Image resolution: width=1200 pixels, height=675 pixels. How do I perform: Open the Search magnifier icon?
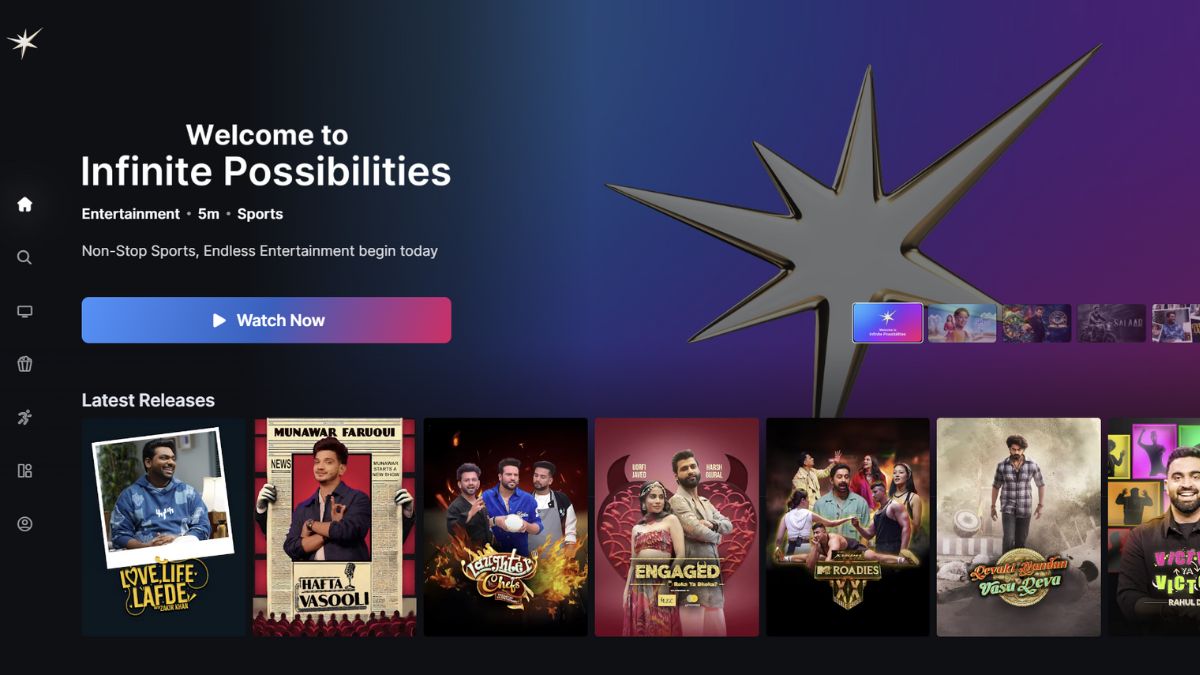coord(25,257)
